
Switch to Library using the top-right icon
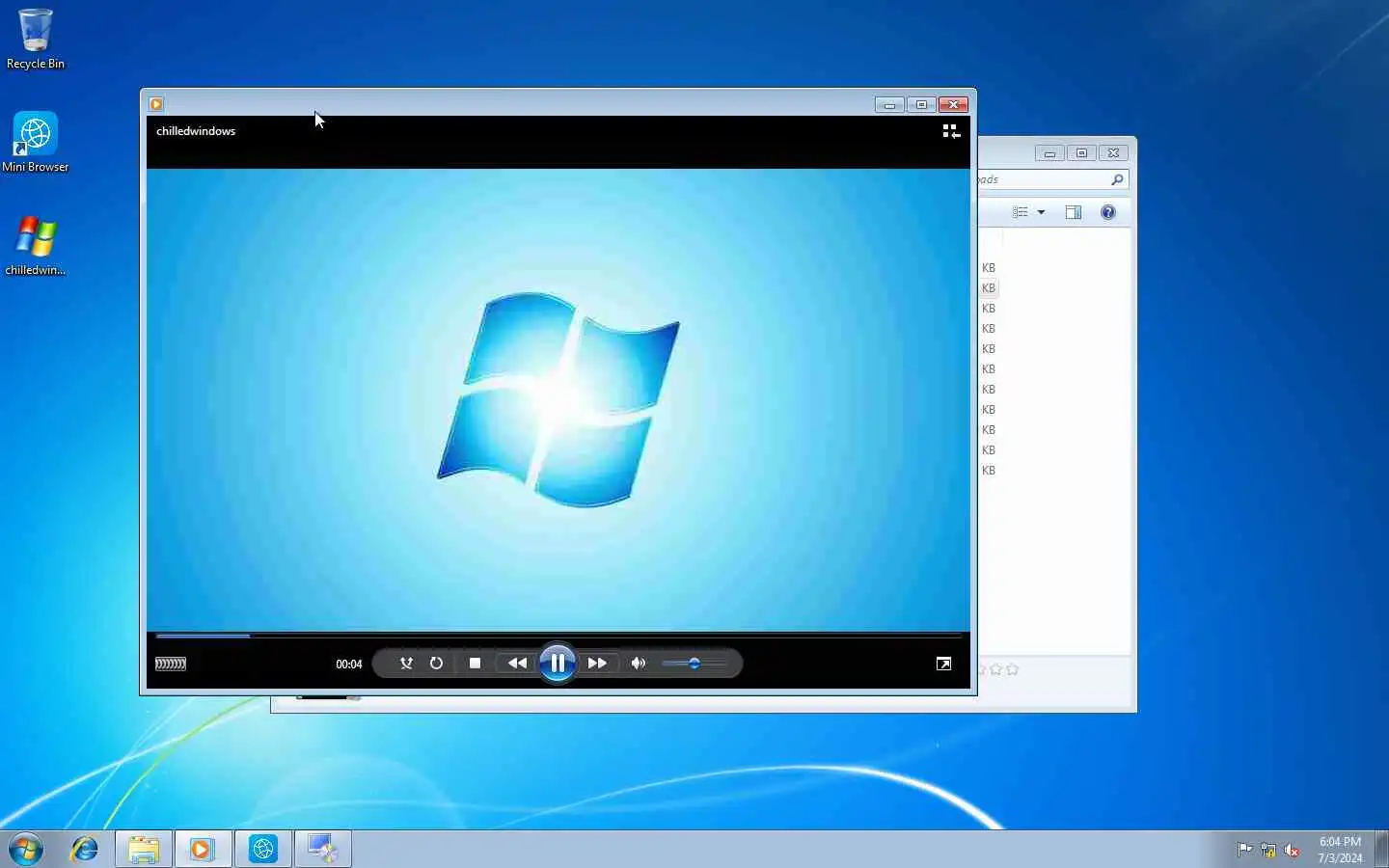click(951, 131)
